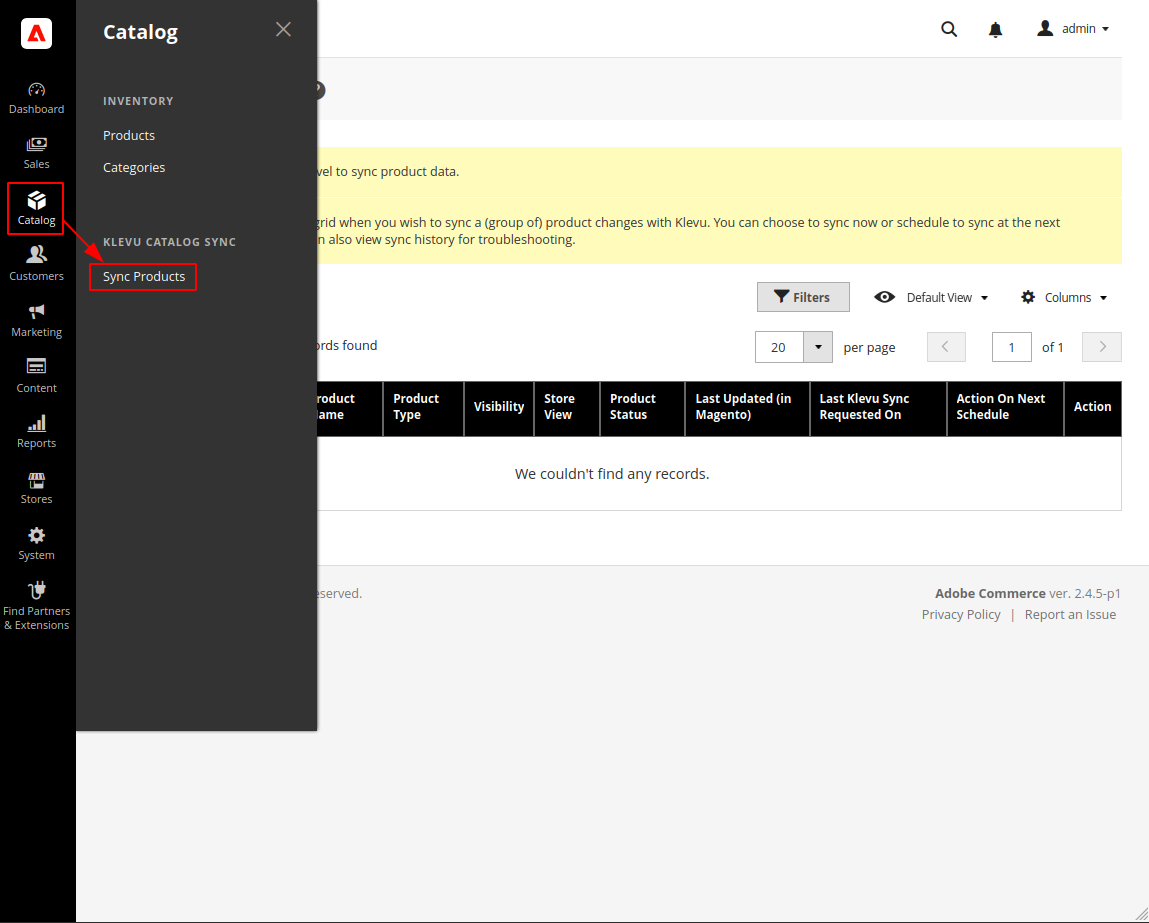Viewport: 1149px width, 923px height.
Task: Click the per page value field
Action: (780, 347)
